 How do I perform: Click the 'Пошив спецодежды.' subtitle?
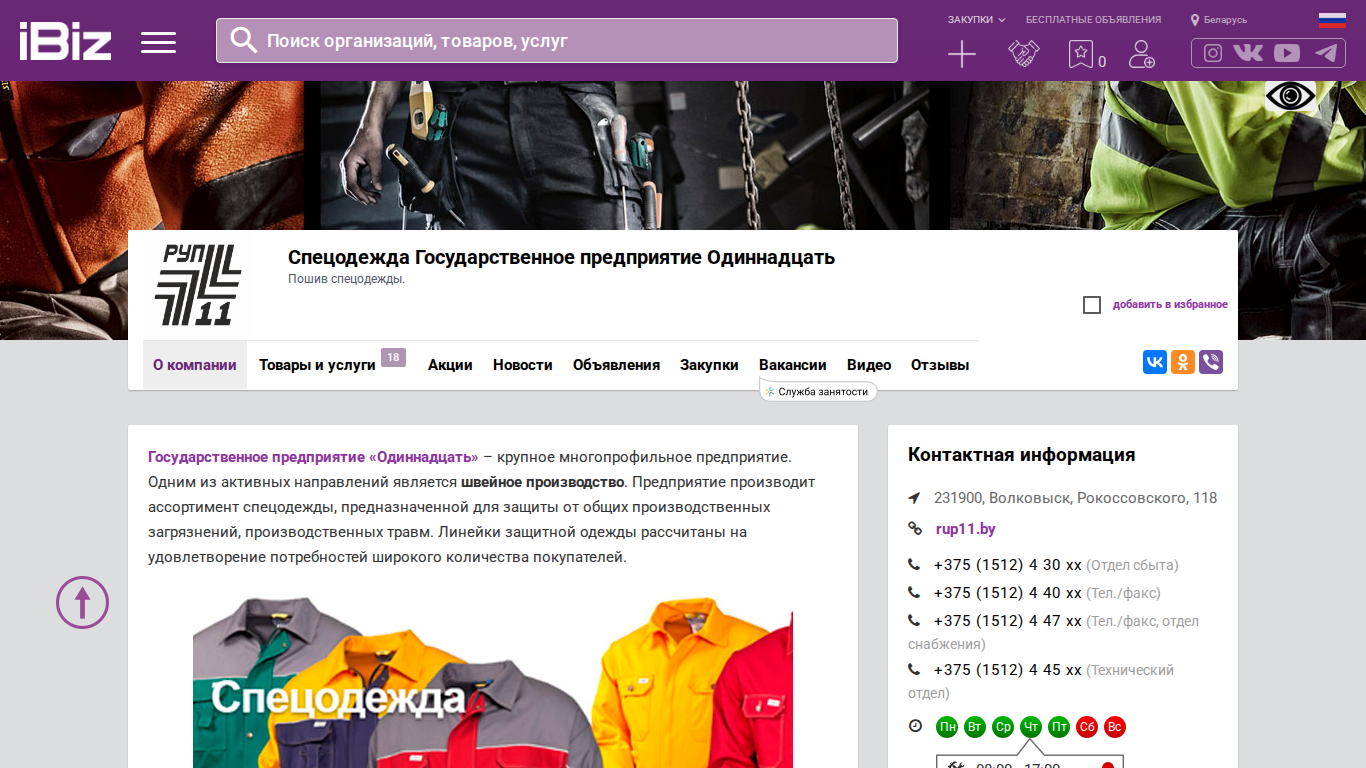coord(346,280)
